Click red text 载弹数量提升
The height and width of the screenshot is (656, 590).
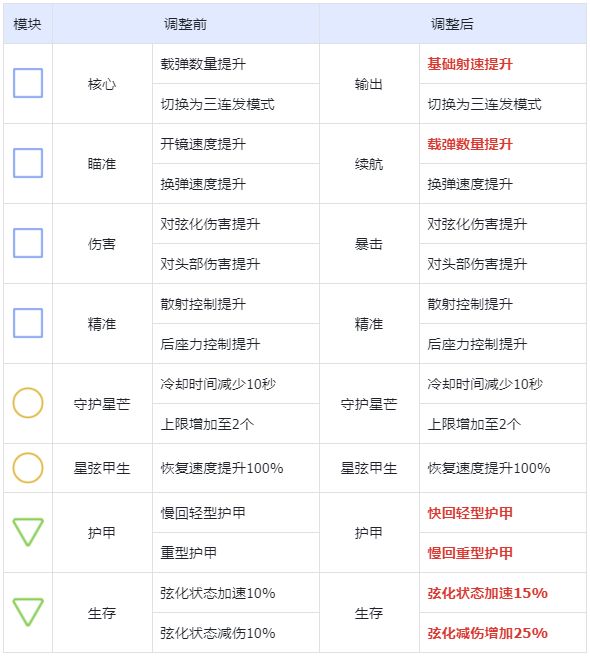[470, 144]
